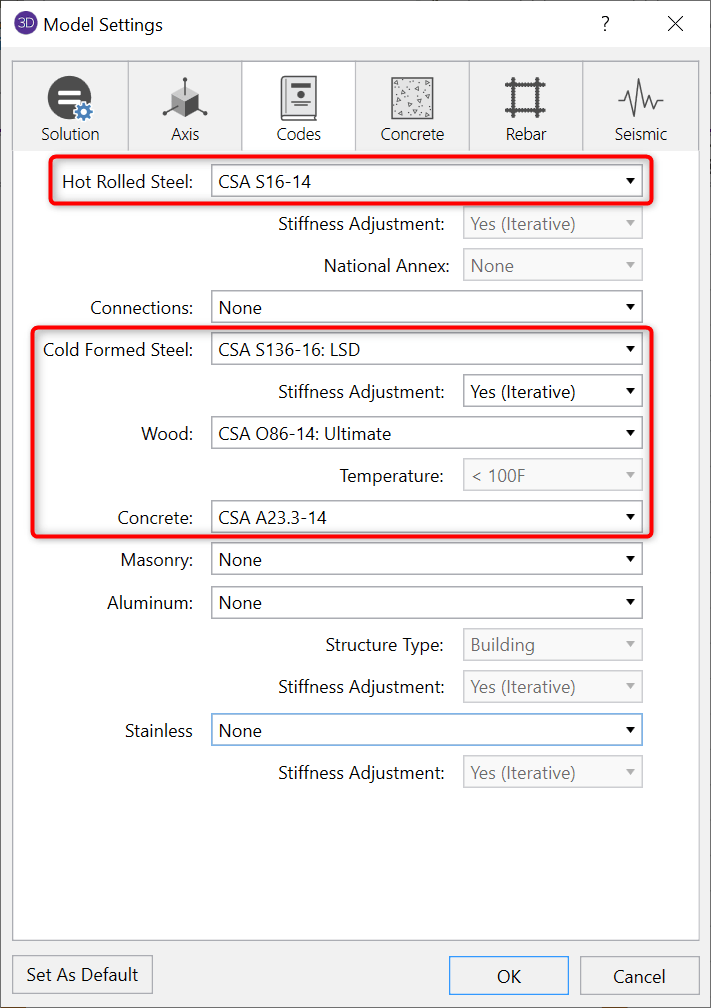Open the Concrete settings tab icon

point(412,100)
